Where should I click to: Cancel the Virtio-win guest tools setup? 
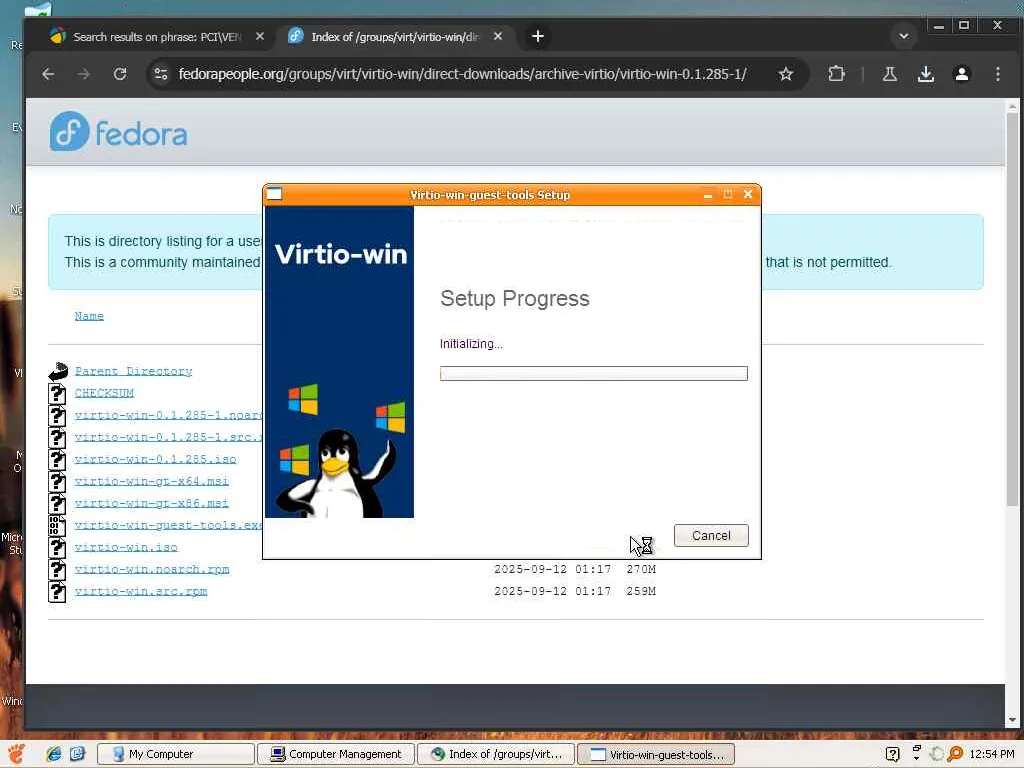pyautogui.click(x=711, y=536)
